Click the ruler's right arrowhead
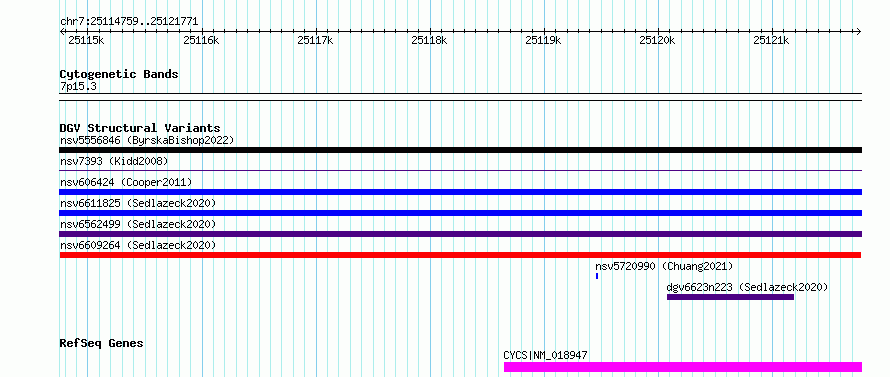This screenshot has width=890, height=377. (x=859, y=31)
